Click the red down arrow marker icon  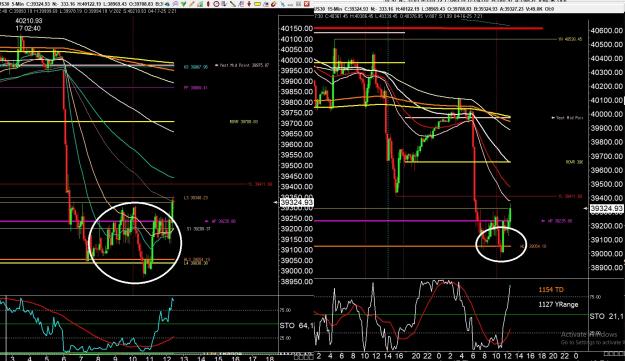[x=249, y=4]
